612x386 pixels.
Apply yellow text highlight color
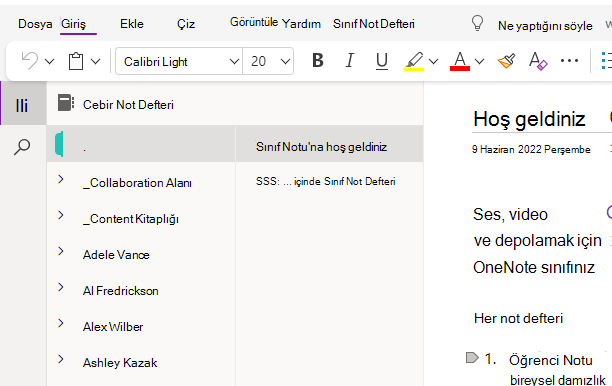(x=414, y=61)
